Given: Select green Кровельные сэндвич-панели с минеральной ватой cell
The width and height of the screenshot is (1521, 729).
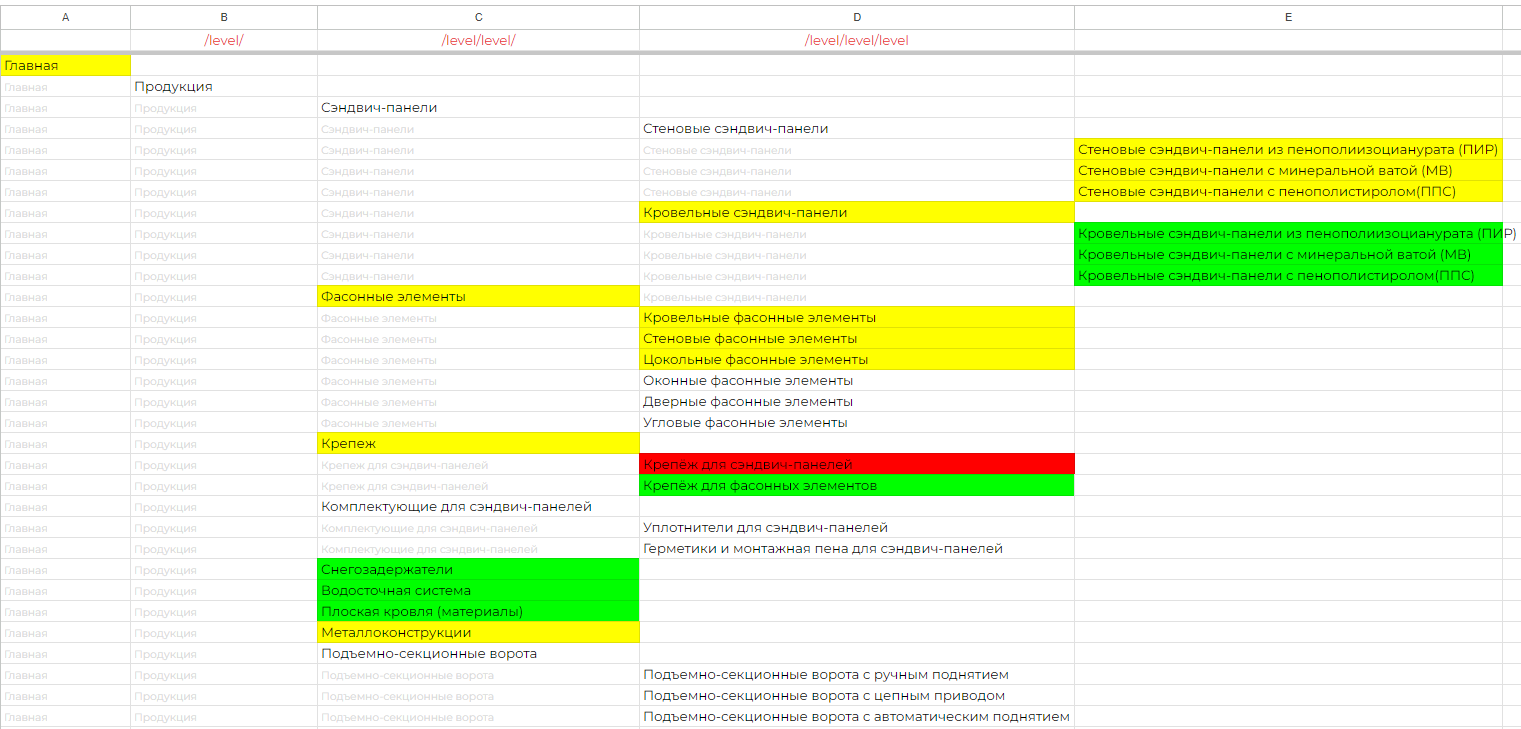Looking at the screenshot, I should coord(1288,254).
